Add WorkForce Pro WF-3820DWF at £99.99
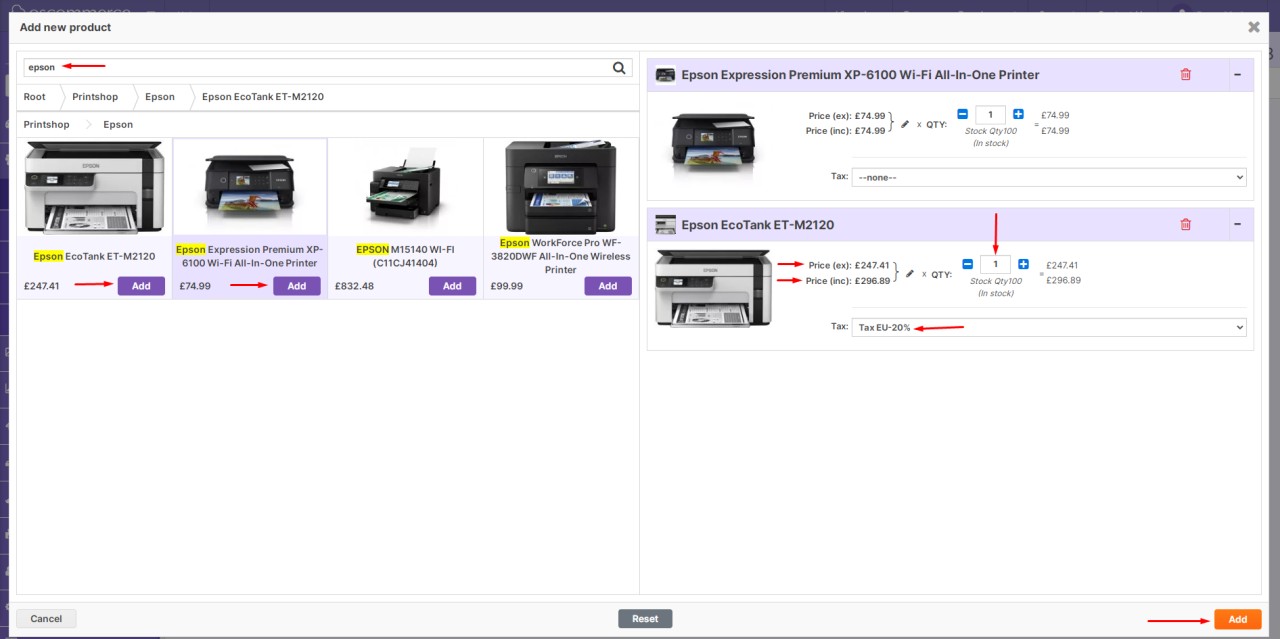The image size is (1280, 639). [x=608, y=286]
